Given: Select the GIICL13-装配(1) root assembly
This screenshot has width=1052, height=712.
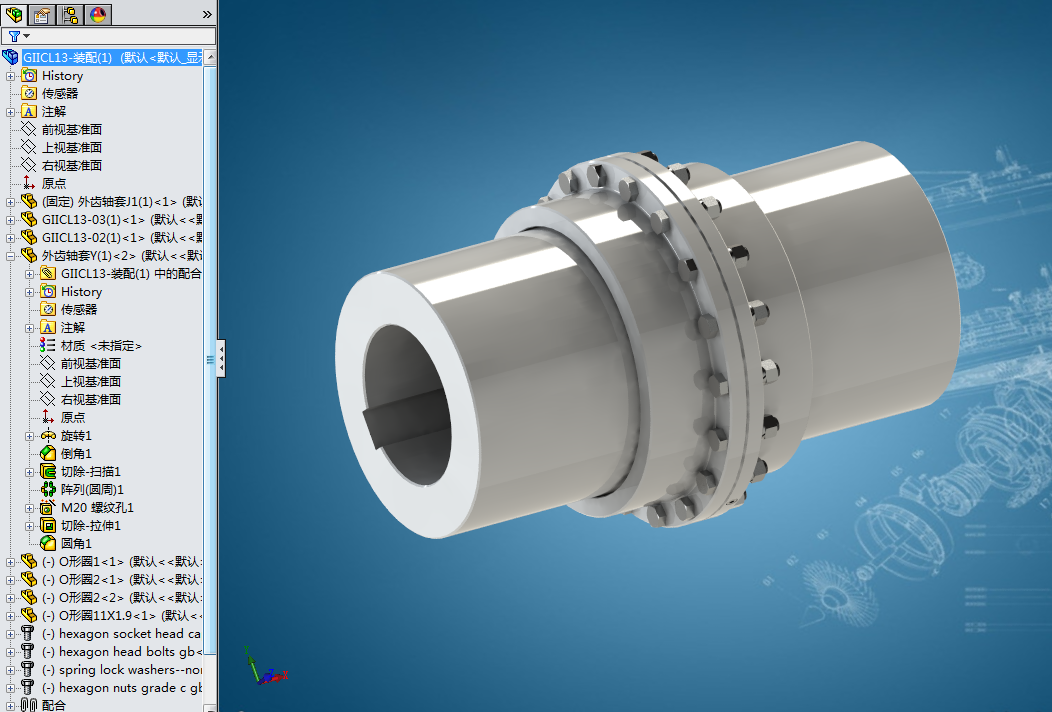Looking at the screenshot, I should point(112,58).
